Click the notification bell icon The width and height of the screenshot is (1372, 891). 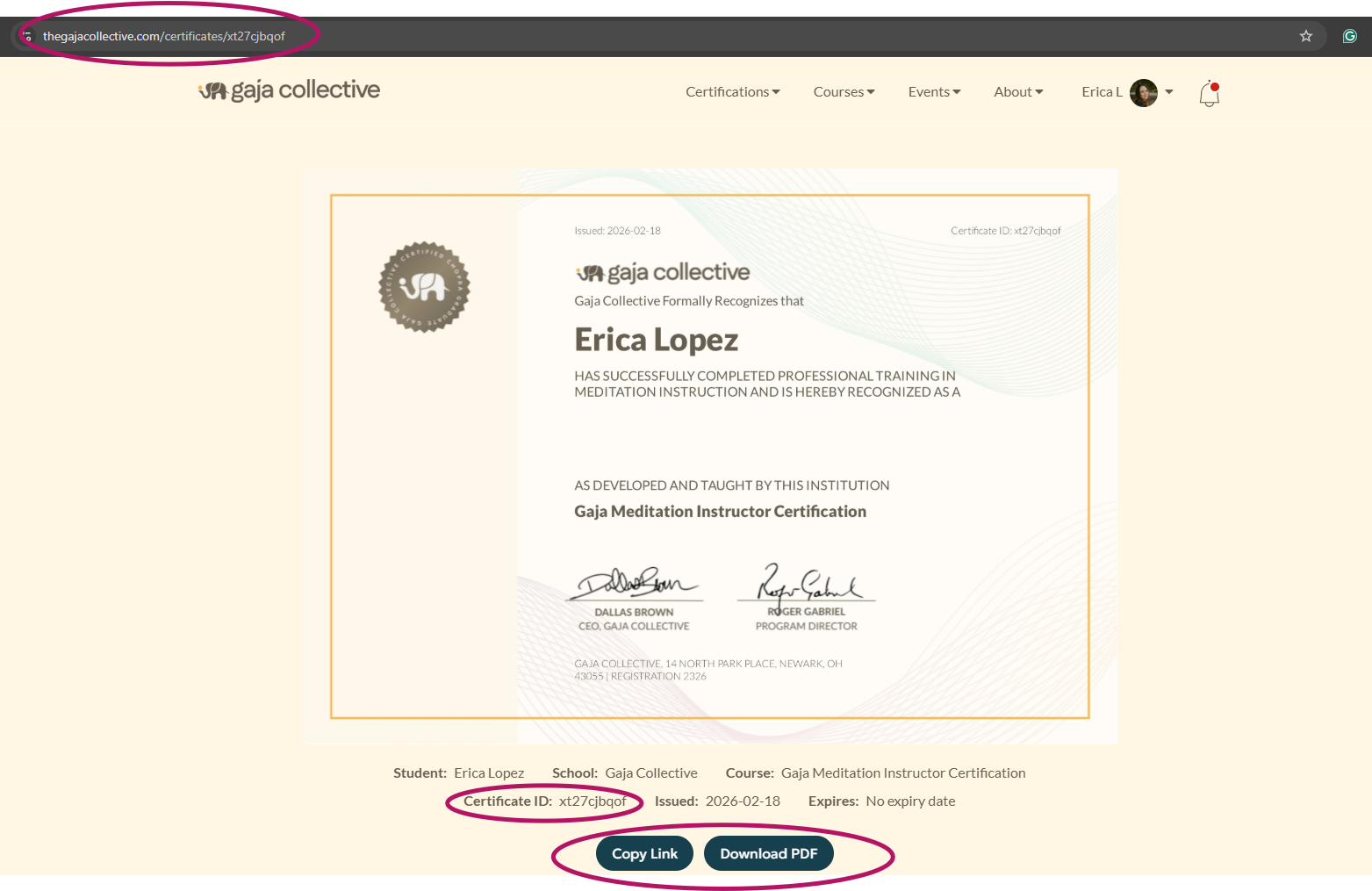[1209, 93]
